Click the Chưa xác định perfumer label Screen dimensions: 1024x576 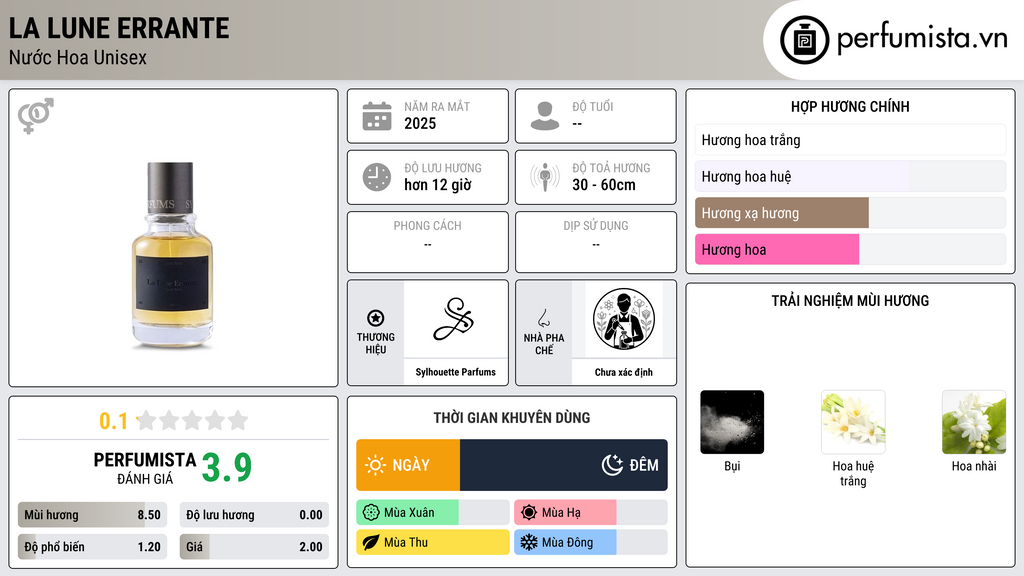[x=624, y=372]
